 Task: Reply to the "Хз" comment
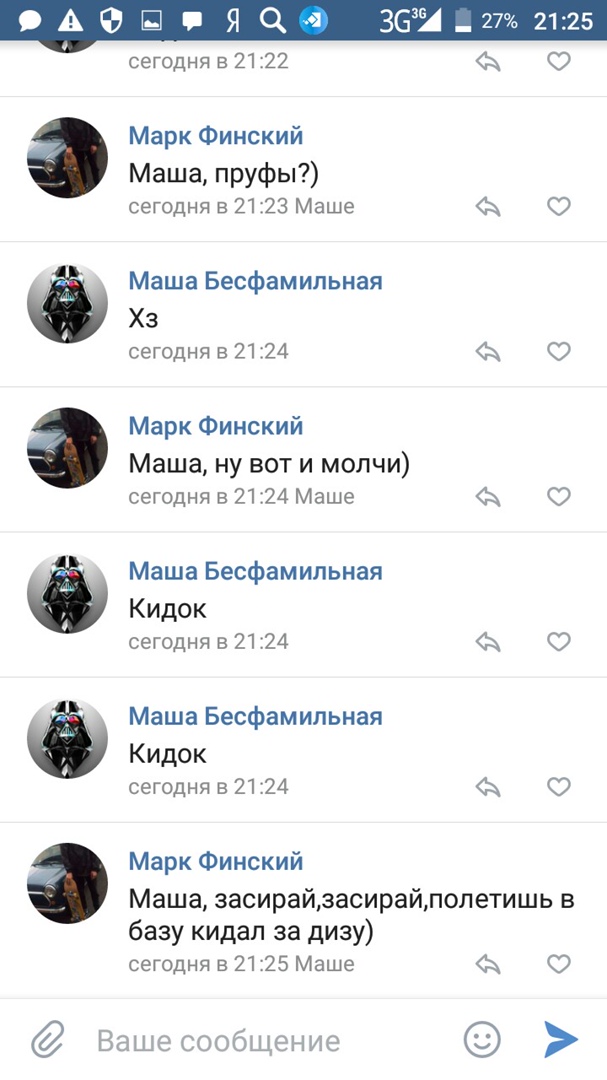pos(487,352)
